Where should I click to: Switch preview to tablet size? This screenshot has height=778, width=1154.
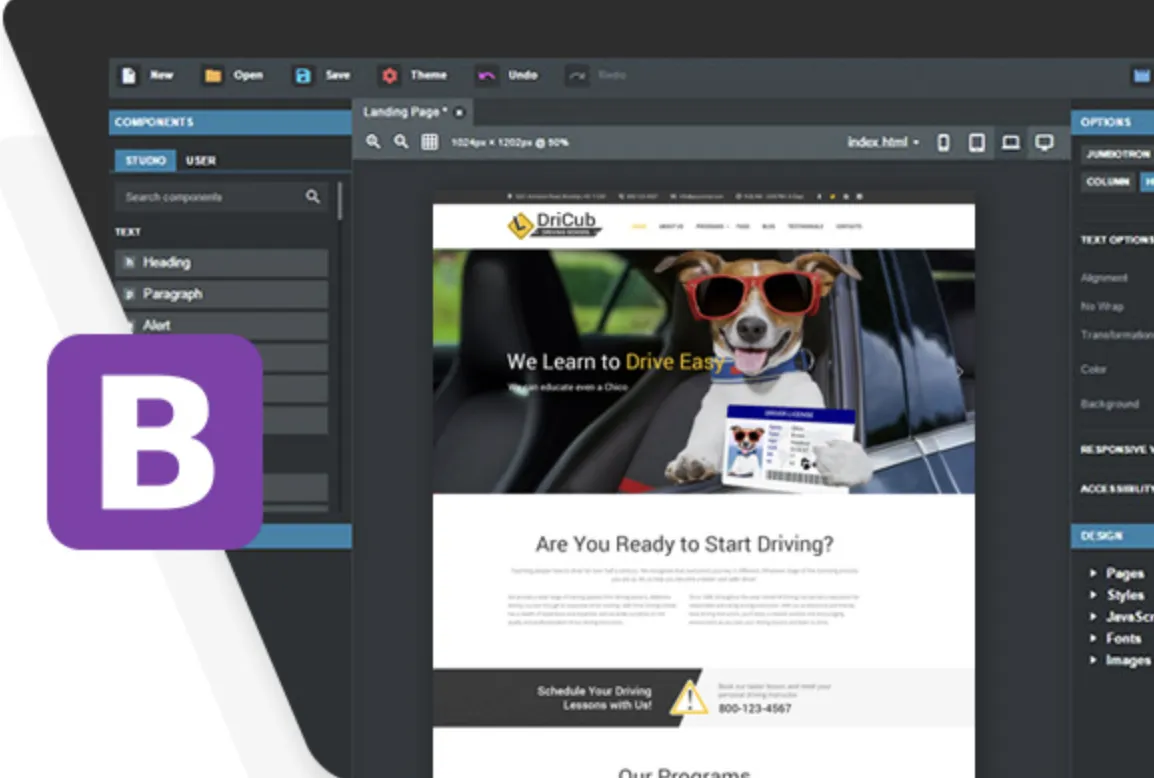tap(977, 142)
